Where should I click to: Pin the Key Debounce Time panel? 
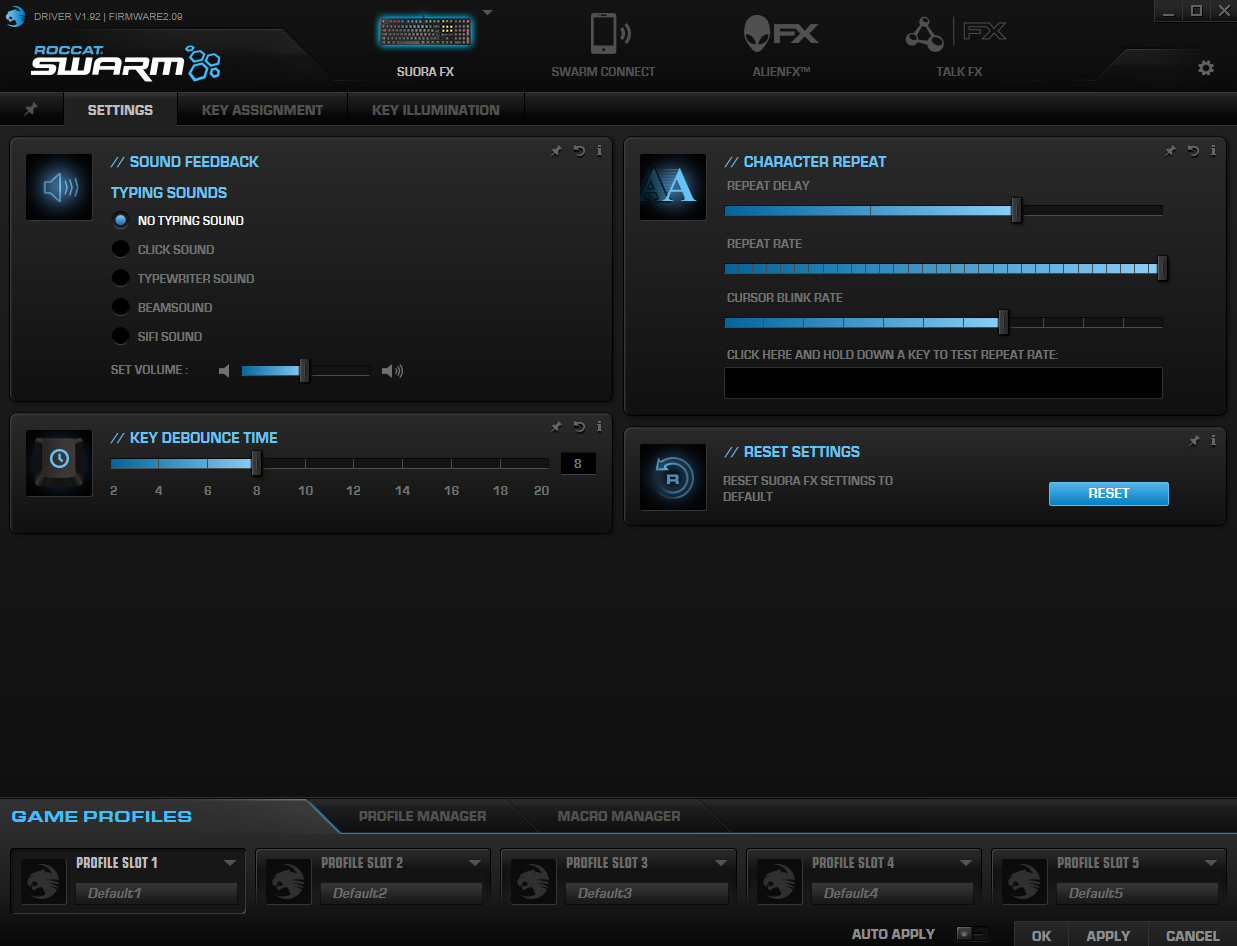[x=556, y=427]
